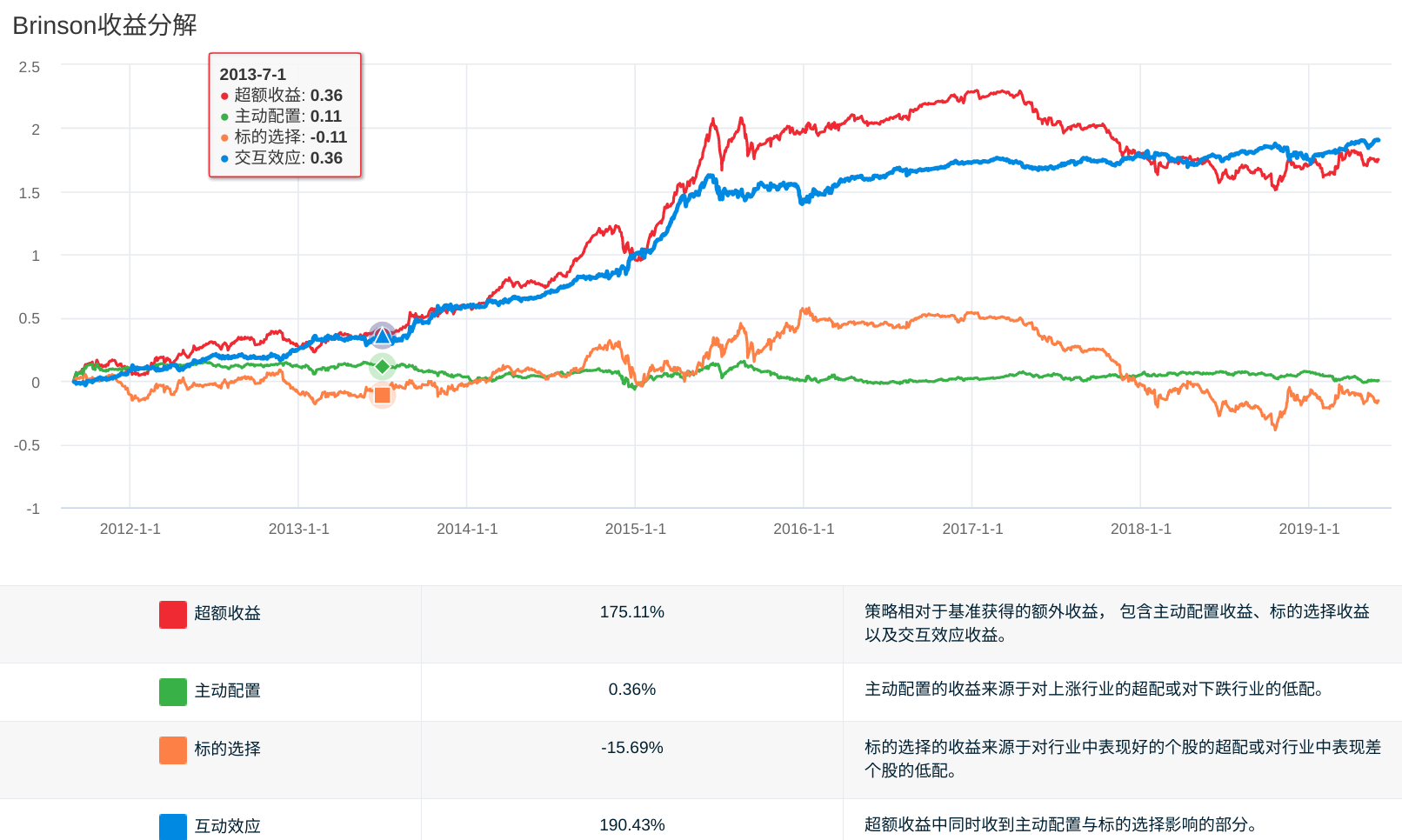This screenshot has height=840, width=1402.
Task: Click blue dot beside 交互效应 in tooltip
Action: 224,159
